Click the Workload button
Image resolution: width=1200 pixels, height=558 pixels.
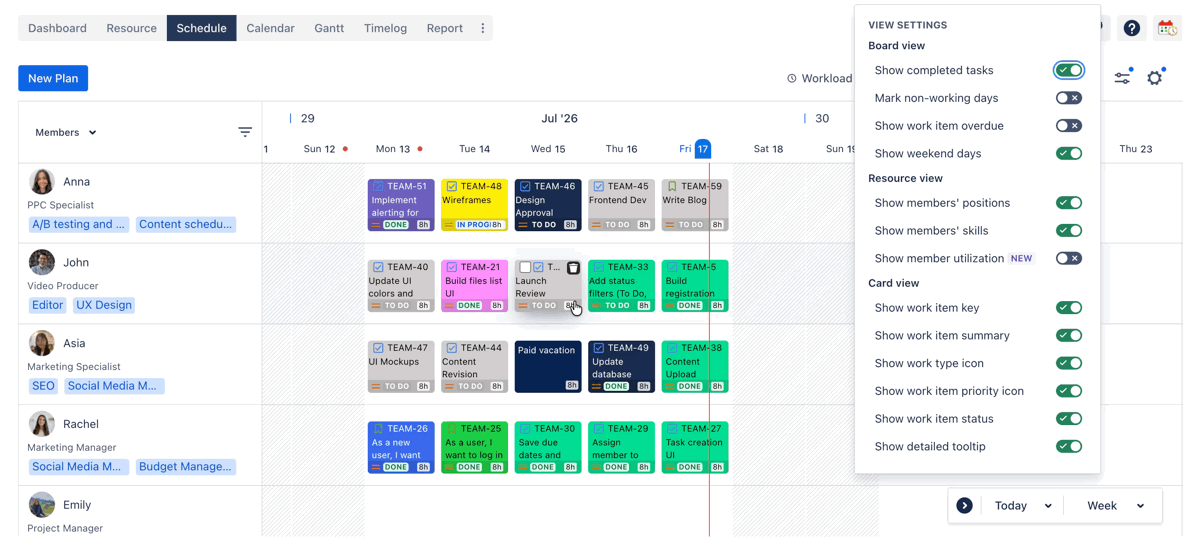point(819,78)
